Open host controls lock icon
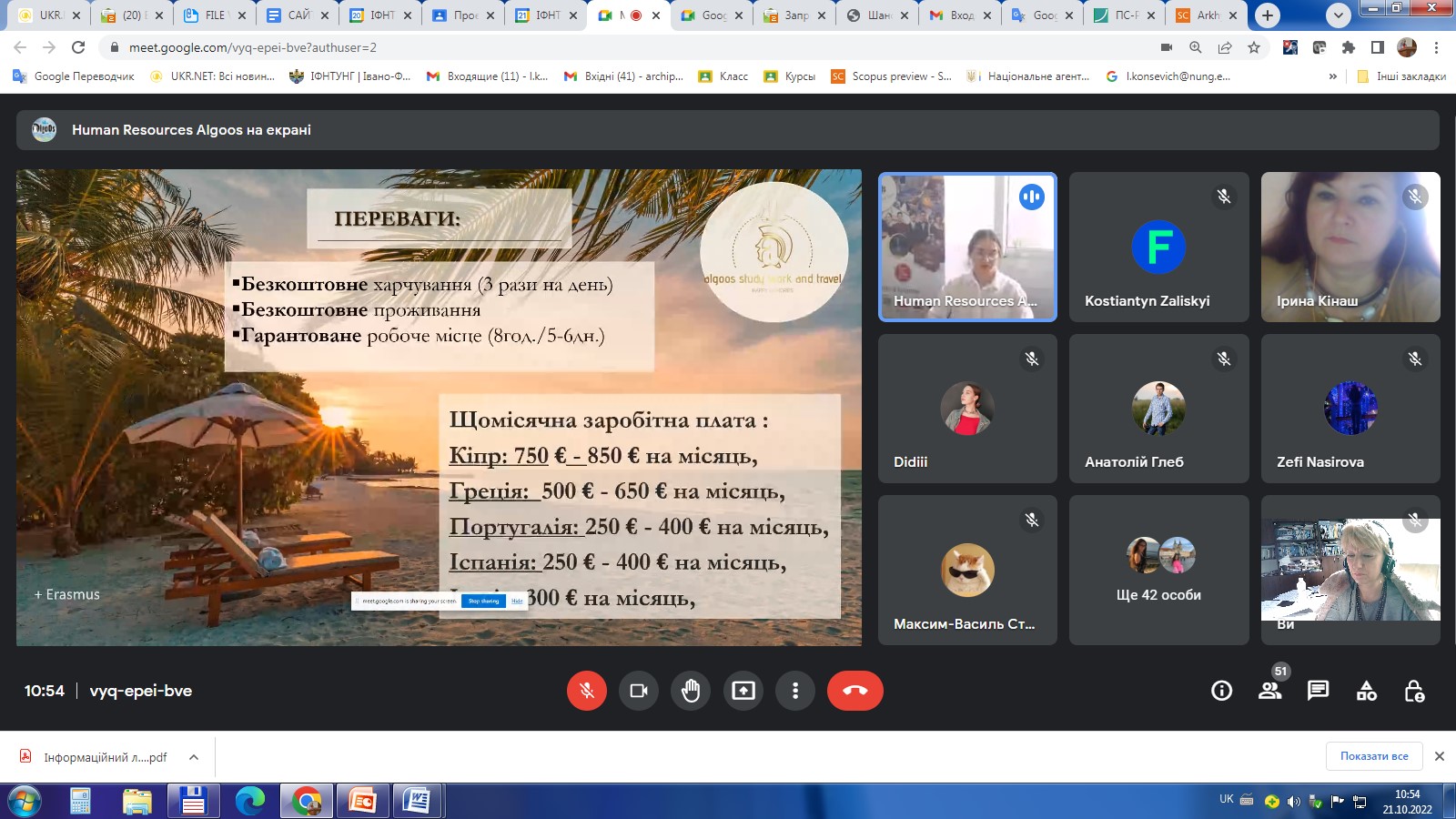Image resolution: width=1456 pixels, height=819 pixels. click(1414, 691)
